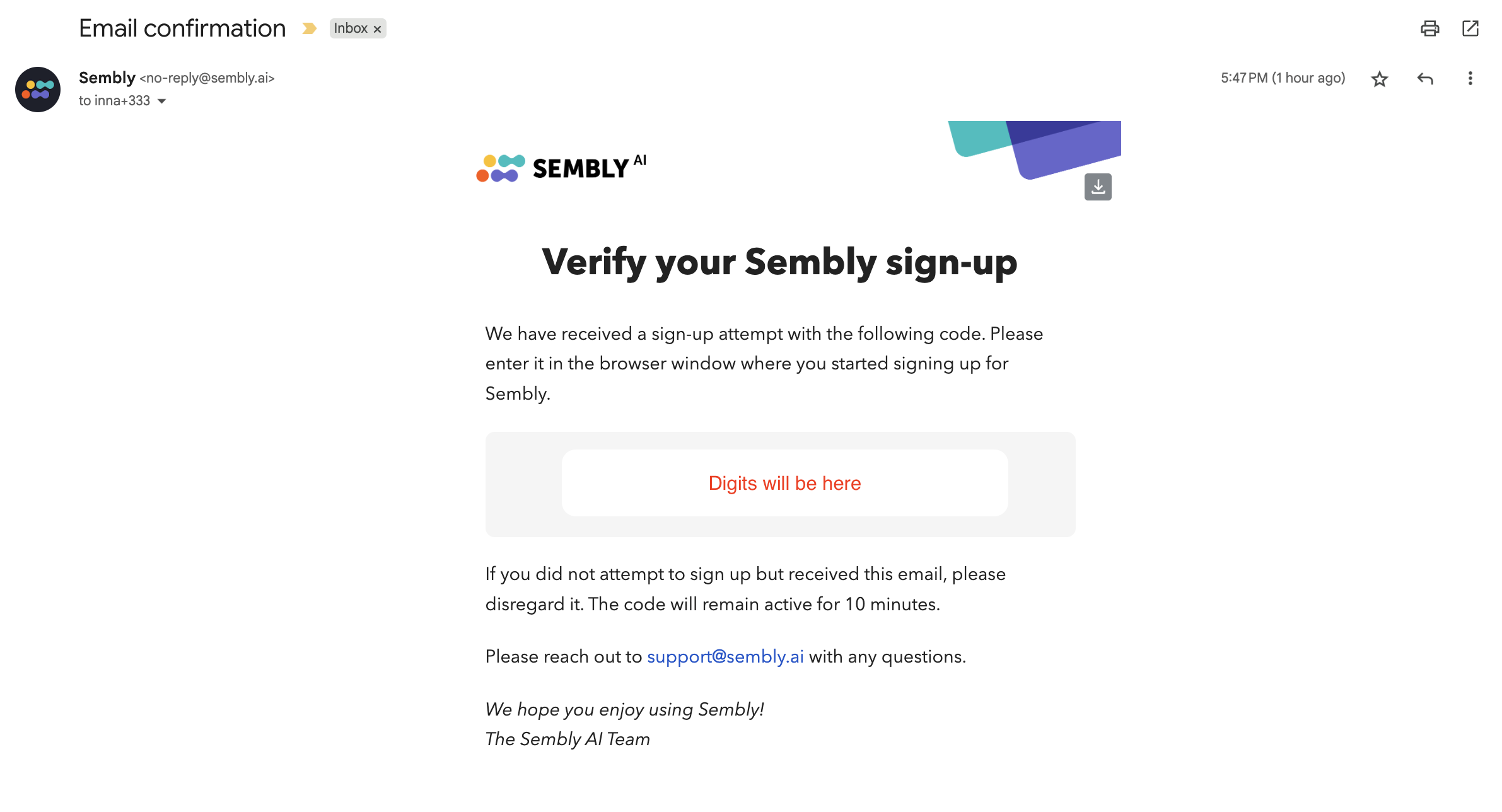1502x812 pixels.
Task: Click the Verify your Sembly sign-up heading
Action: click(779, 262)
